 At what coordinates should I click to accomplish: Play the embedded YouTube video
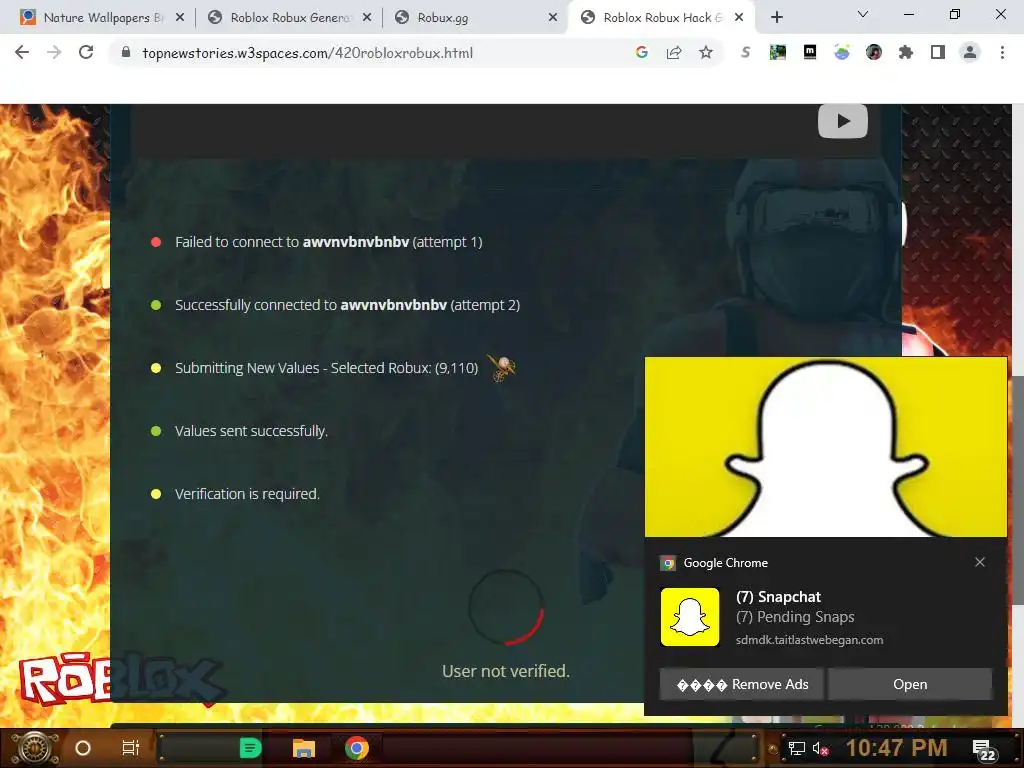tap(843, 121)
